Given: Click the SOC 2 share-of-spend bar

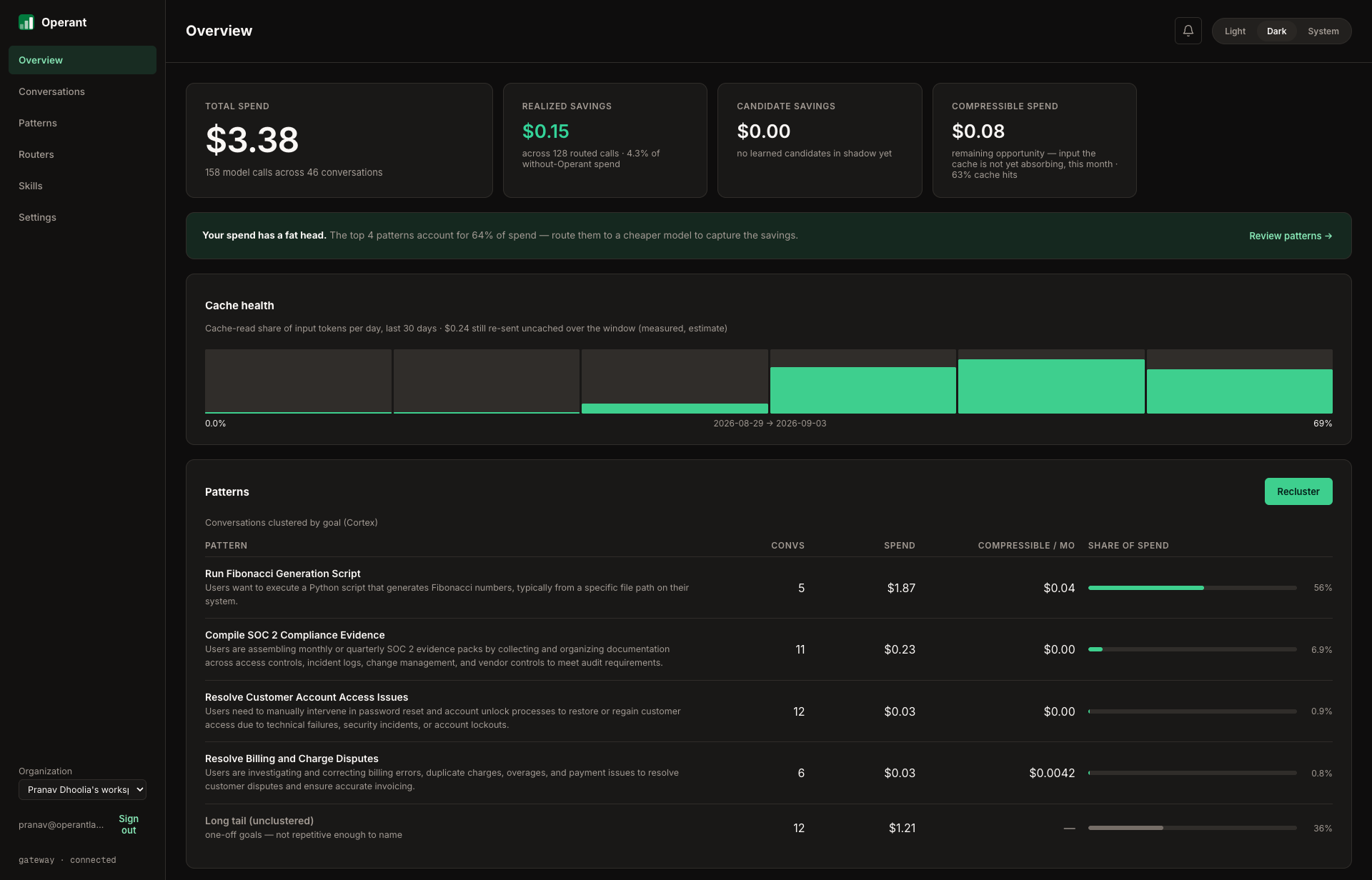Looking at the screenshot, I should click(1192, 649).
